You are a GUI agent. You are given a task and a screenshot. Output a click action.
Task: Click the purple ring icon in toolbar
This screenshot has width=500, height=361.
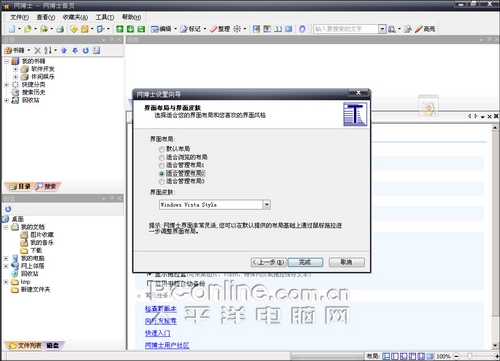[302, 29]
